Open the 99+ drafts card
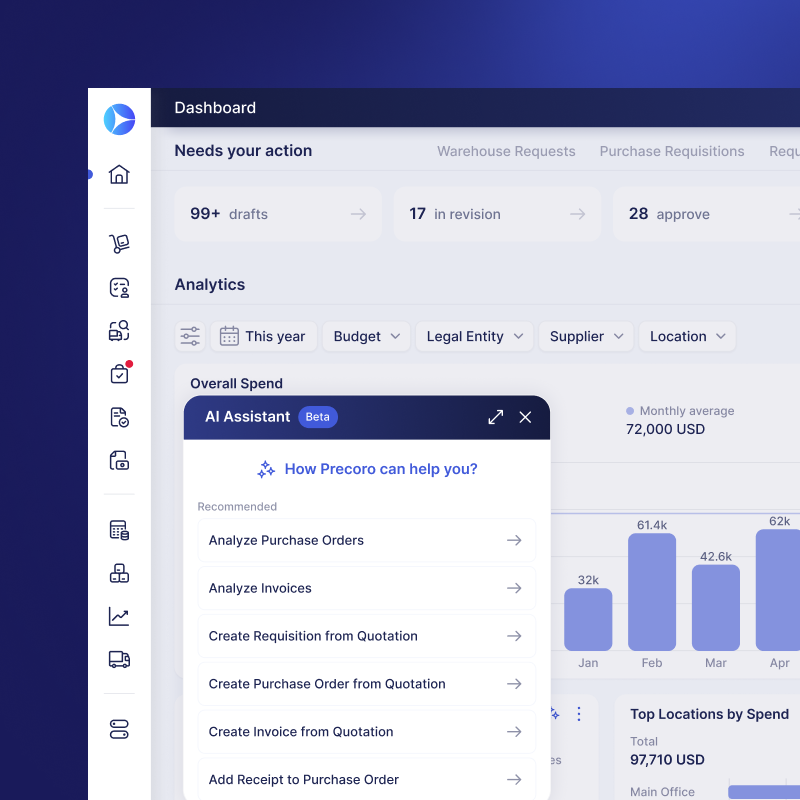 point(278,214)
